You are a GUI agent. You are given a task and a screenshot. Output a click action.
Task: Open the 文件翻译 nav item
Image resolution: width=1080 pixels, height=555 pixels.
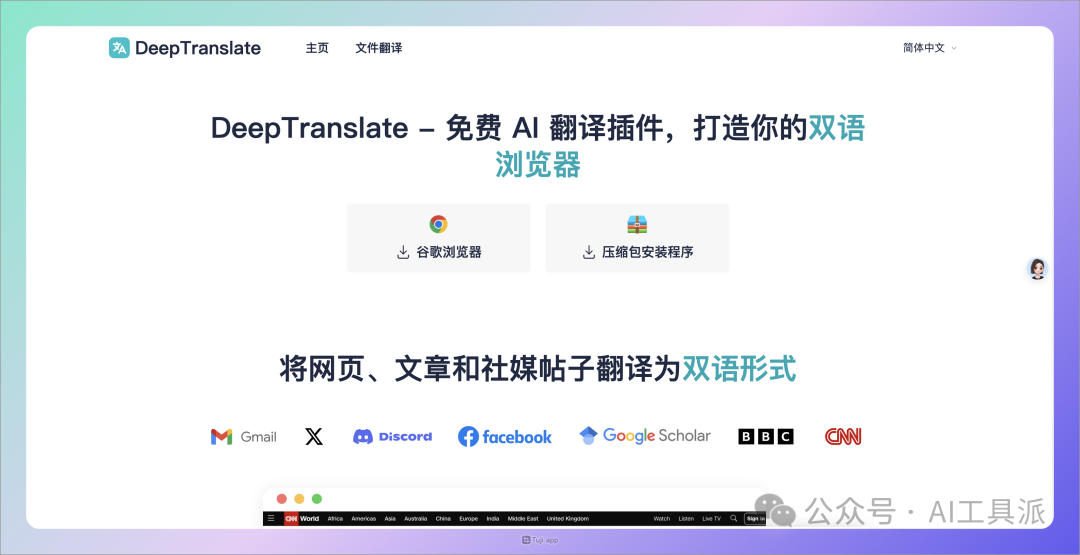click(379, 48)
